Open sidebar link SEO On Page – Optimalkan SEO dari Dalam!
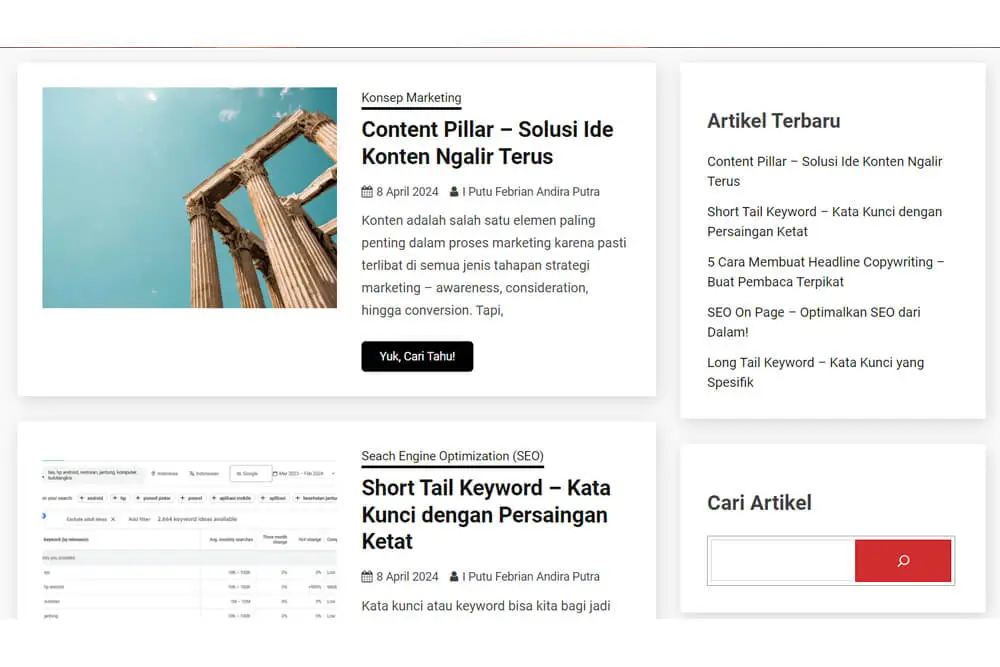 click(814, 322)
